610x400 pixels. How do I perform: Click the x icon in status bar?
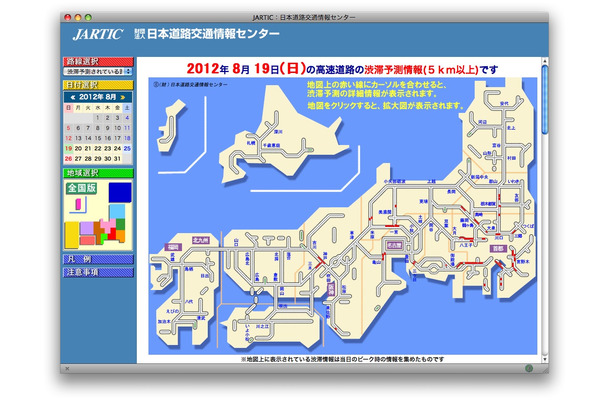[67, 368]
